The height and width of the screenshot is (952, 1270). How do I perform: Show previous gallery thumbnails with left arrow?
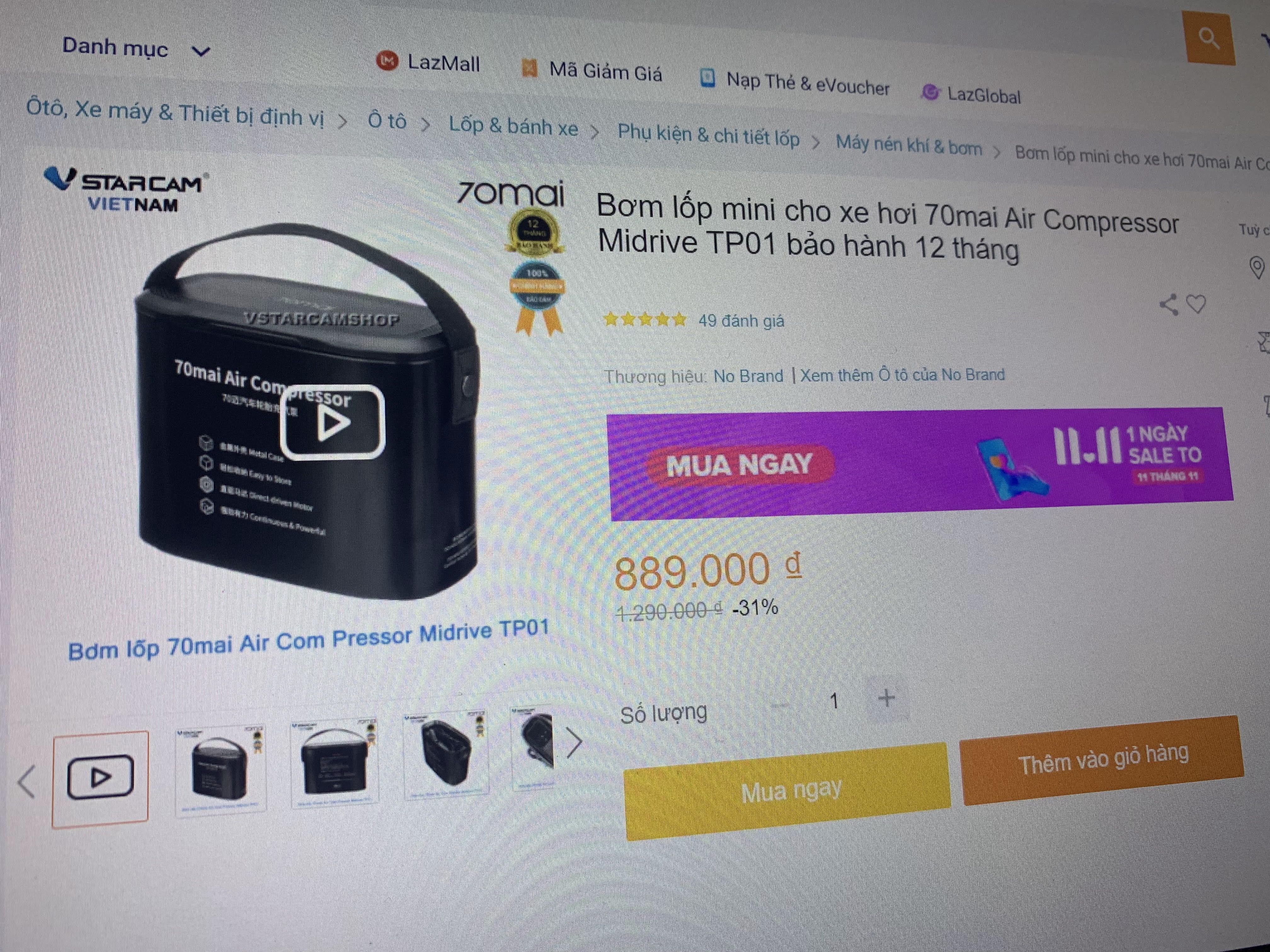[x=26, y=781]
